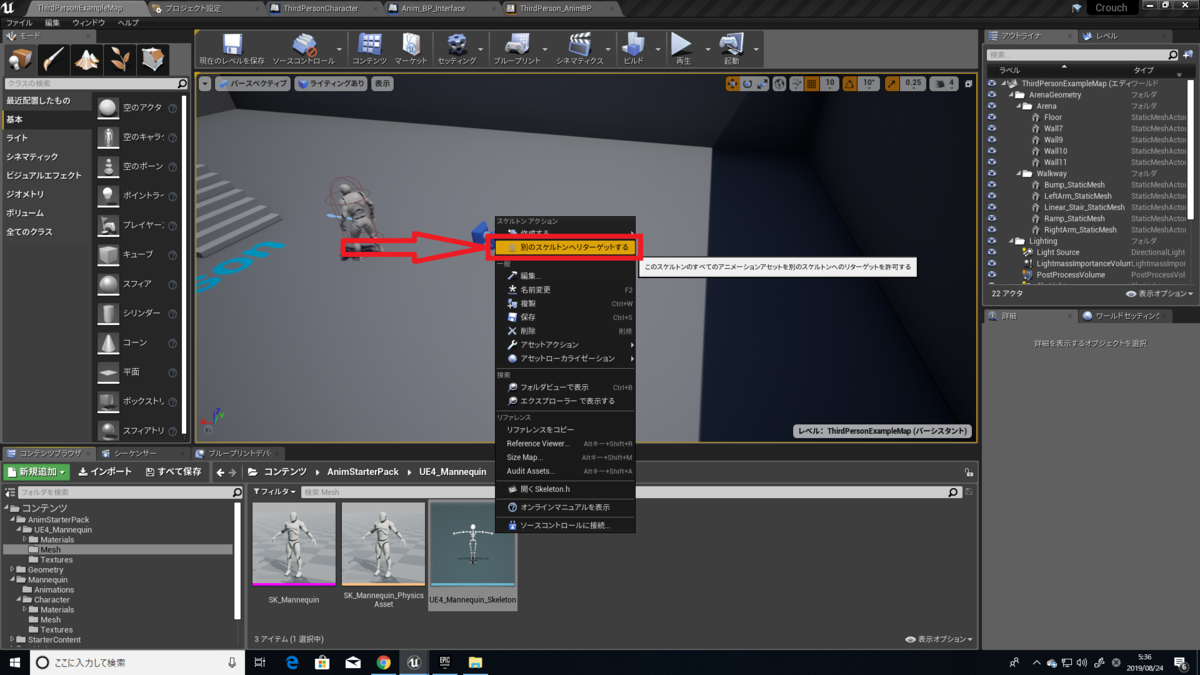This screenshot has height=675, width=1200.
Task: Expand the StarterContent folder in content tree
Action: point(13,640)
